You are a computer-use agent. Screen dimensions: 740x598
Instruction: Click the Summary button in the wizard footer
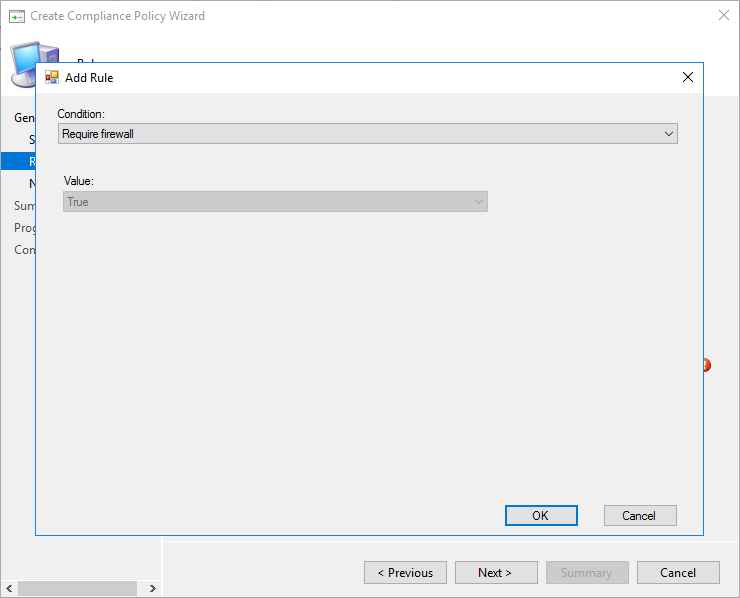[x=586, y=573]
